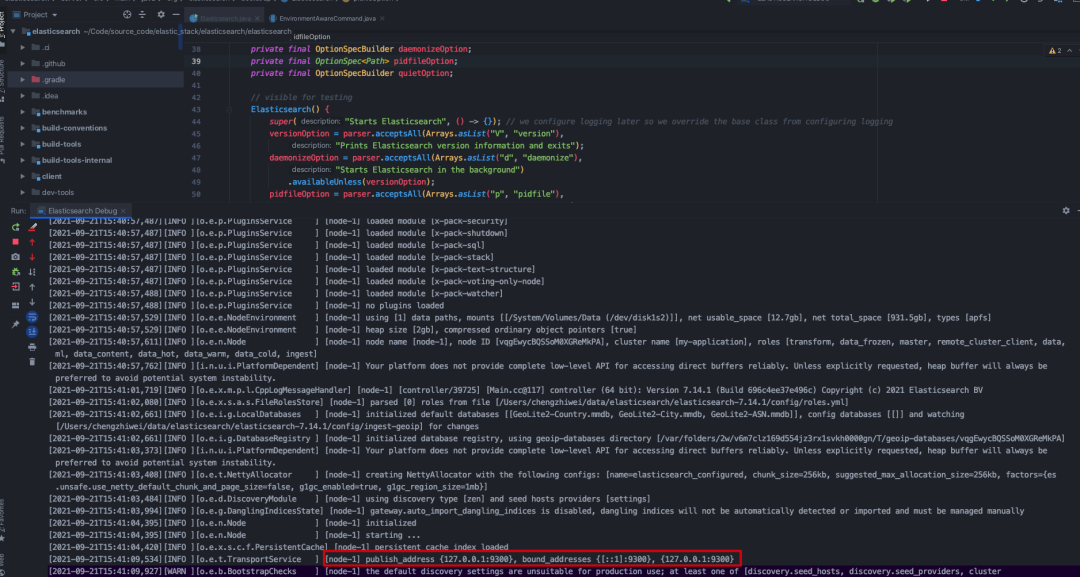Viewport: 1080px width, 577px height.
Task: Fold the Elasticsearch() constructor at line 43
Action: (x=229, y=109)
